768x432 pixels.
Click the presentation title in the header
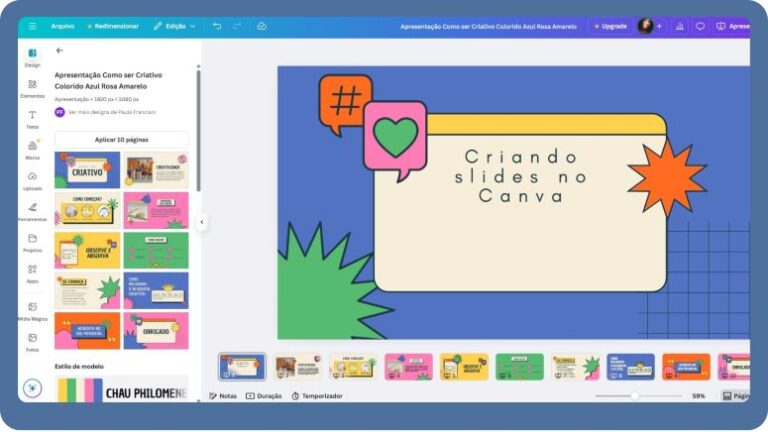[x=488, y=26]
